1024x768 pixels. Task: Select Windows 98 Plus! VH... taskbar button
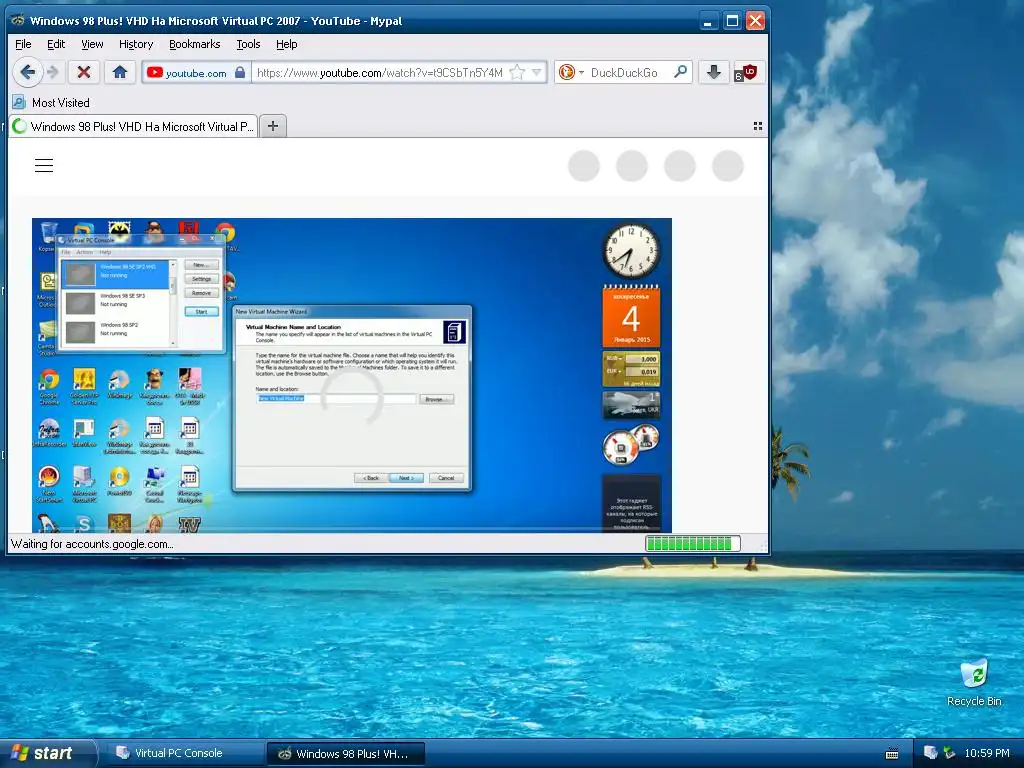click(x=346, y=754)
